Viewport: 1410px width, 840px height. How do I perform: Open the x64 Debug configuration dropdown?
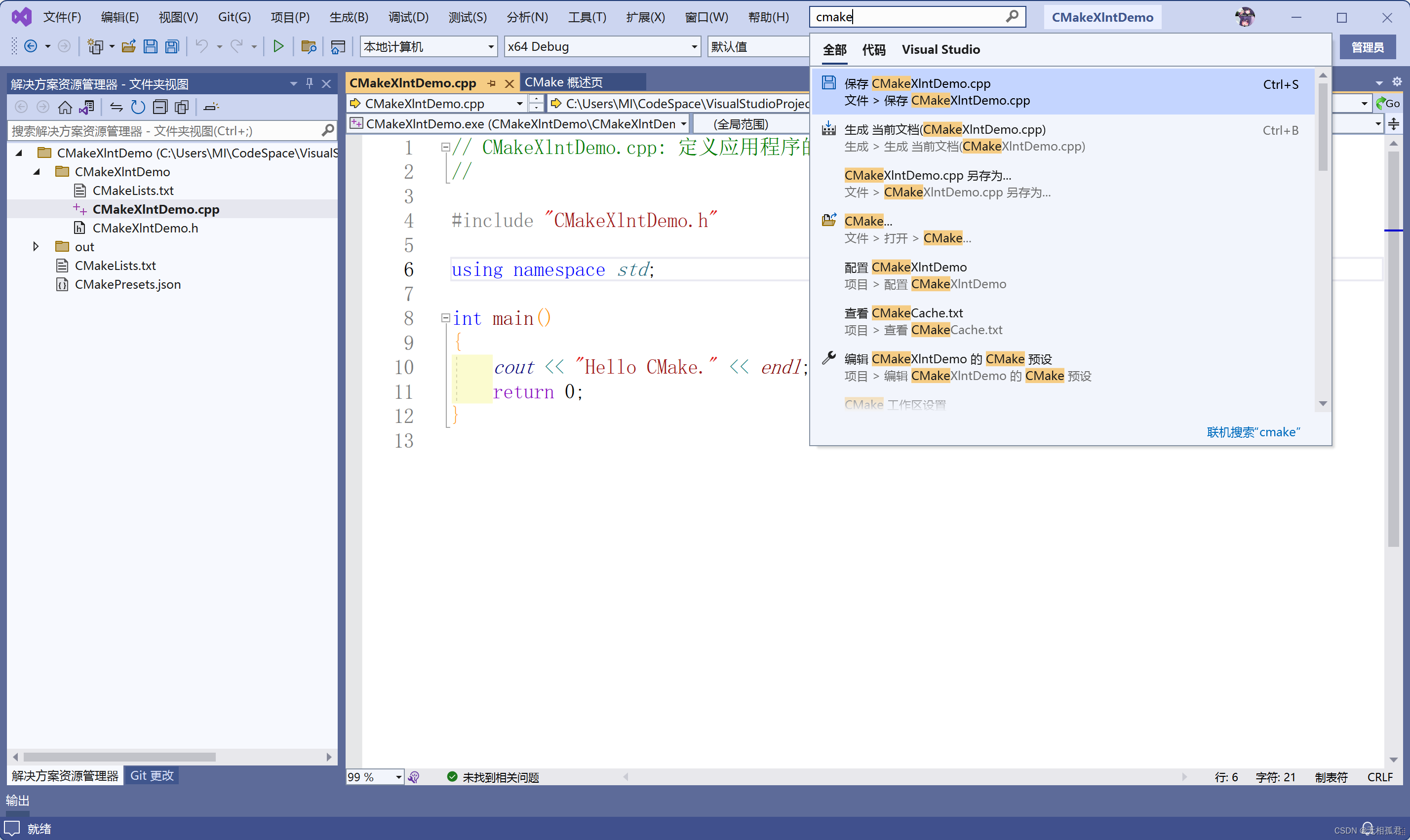pos(694,47)
